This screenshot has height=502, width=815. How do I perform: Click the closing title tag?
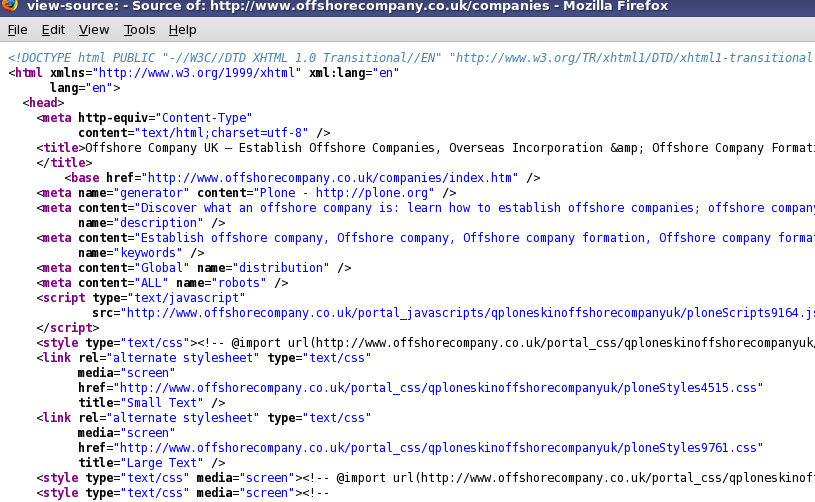[x=64, y=163]
